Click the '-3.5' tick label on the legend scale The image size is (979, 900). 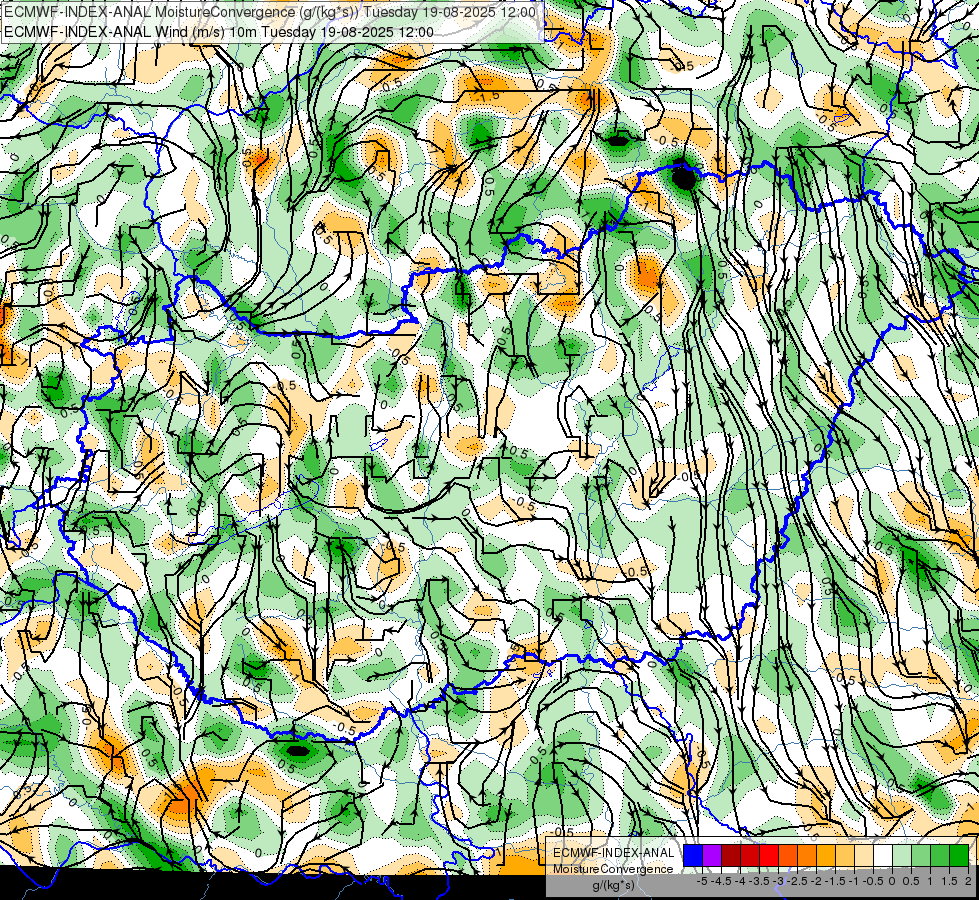point(760,881)
